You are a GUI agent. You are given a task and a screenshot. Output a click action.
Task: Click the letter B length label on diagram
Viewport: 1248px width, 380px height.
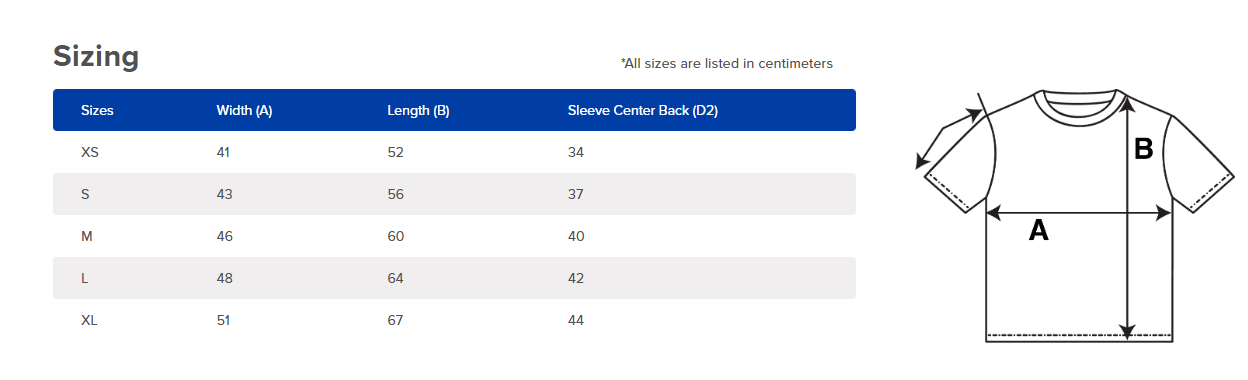[x=1143, y=149]
